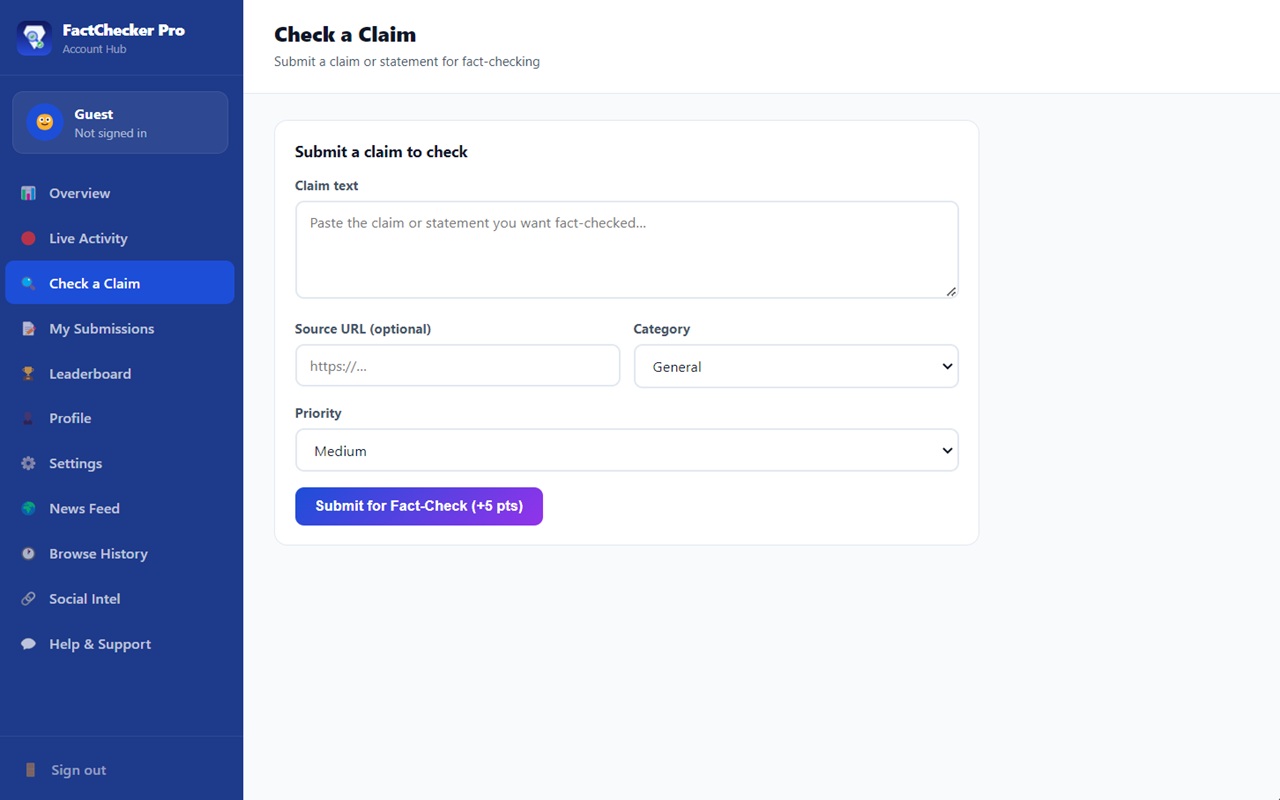The width and height of the screenshot is (1280, 800).
Task: Expand the Priority dropdown showing Medium
Action: tap(627, 450)
